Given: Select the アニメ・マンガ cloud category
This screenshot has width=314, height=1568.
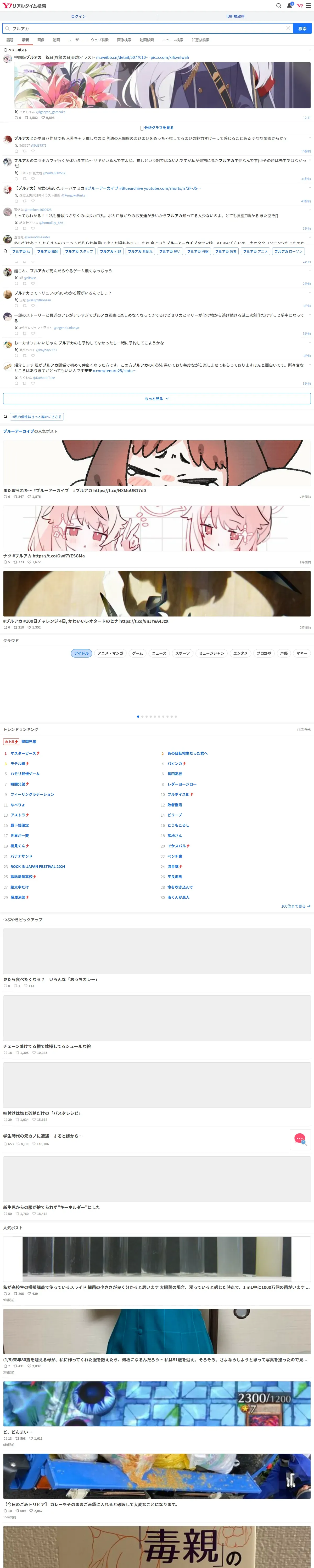Looking at the screenshot, I should [x=110, y=653].
